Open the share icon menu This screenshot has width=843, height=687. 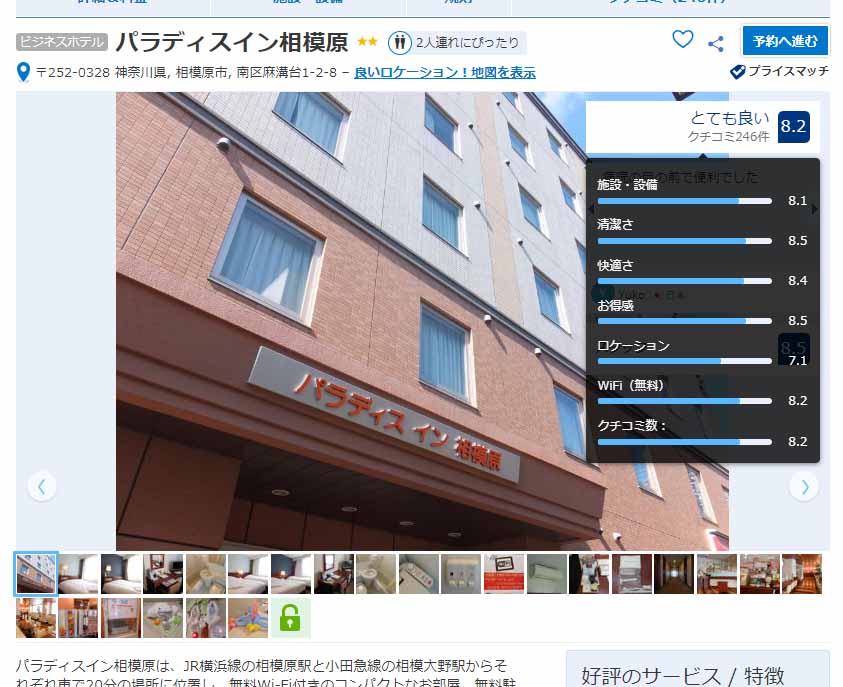point(716,44)
